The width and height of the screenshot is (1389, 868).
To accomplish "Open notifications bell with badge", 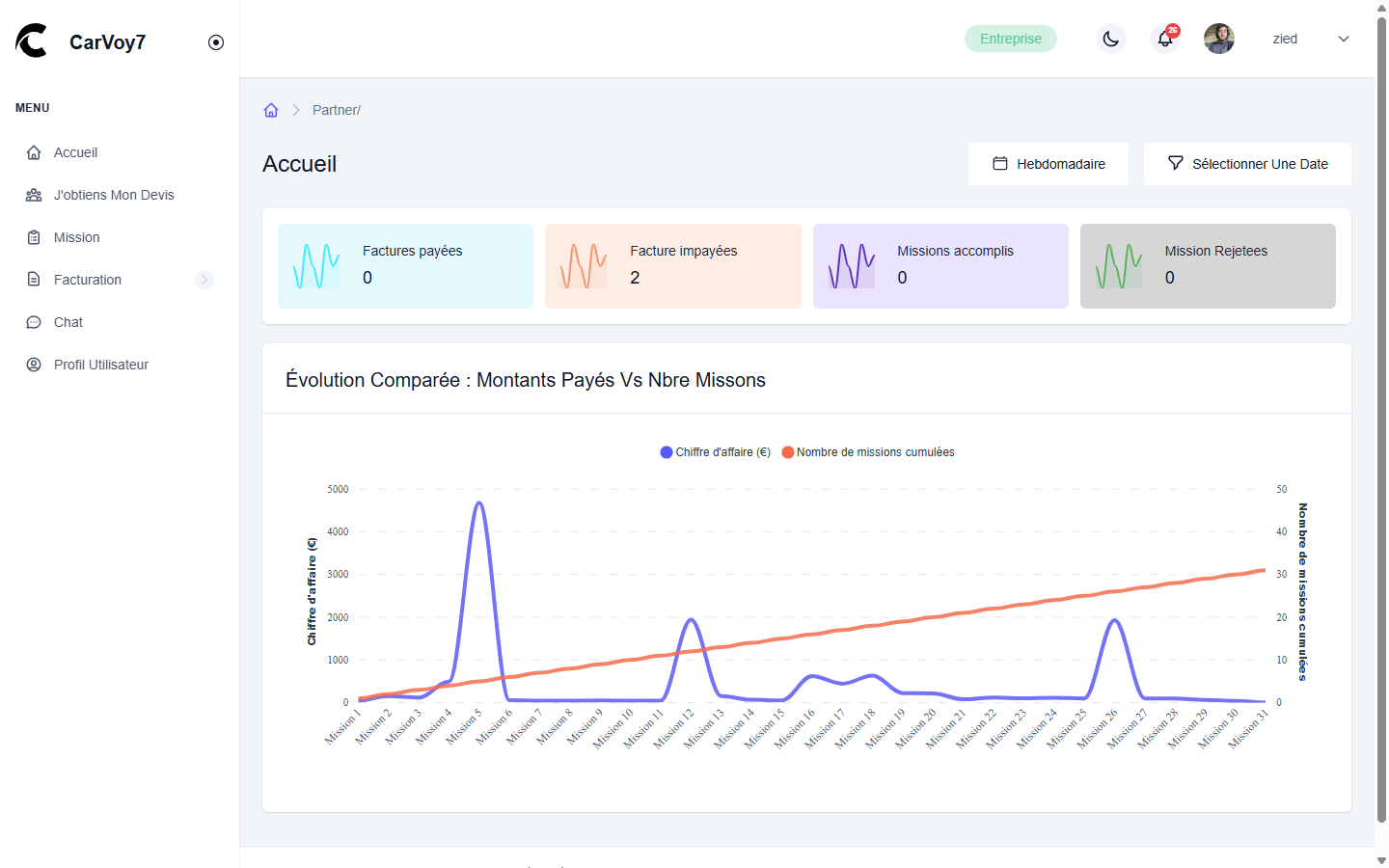I will pyautogui.click(x=1165, y=39).
